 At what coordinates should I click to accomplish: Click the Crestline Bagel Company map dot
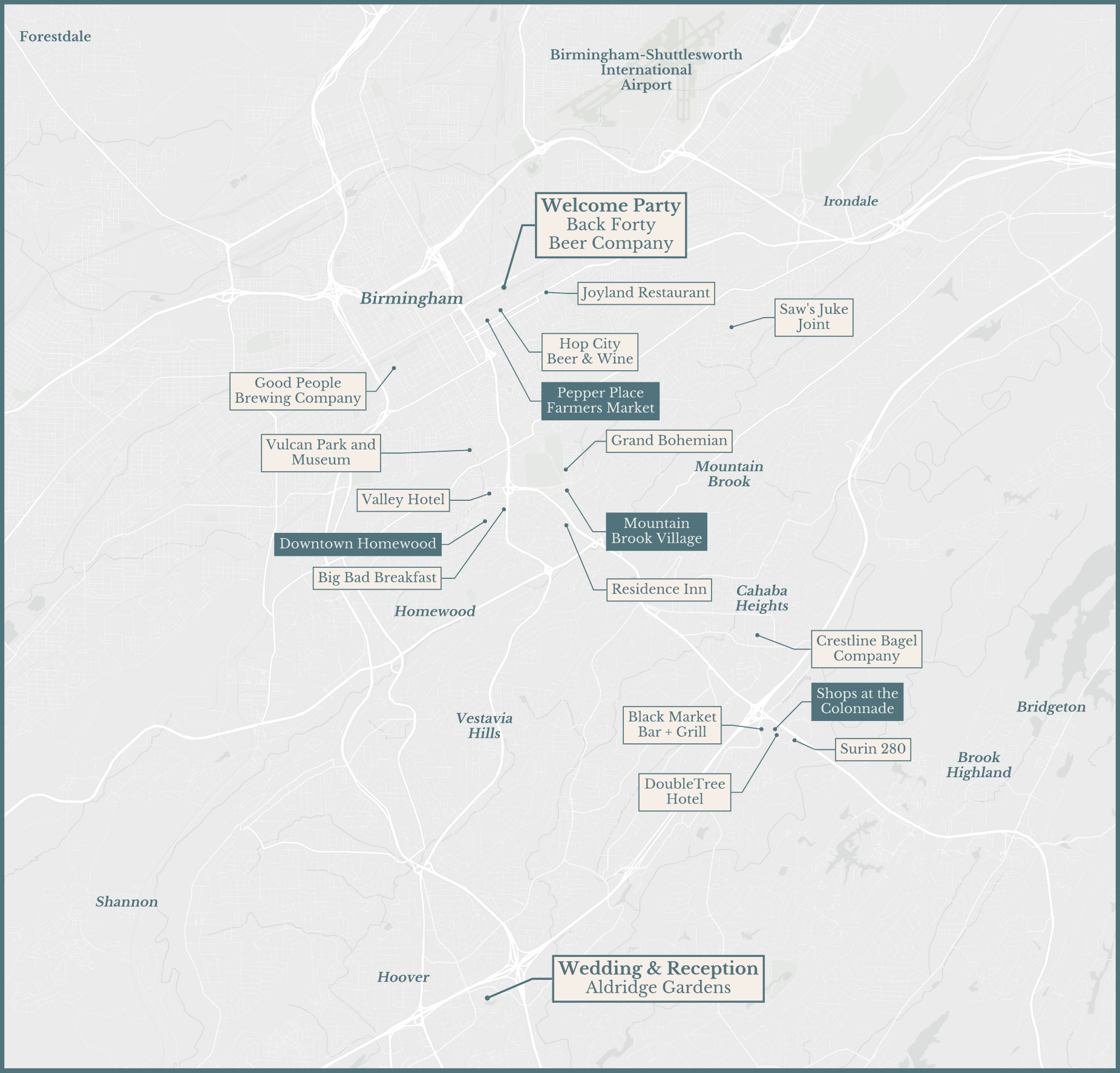(757, 635)
